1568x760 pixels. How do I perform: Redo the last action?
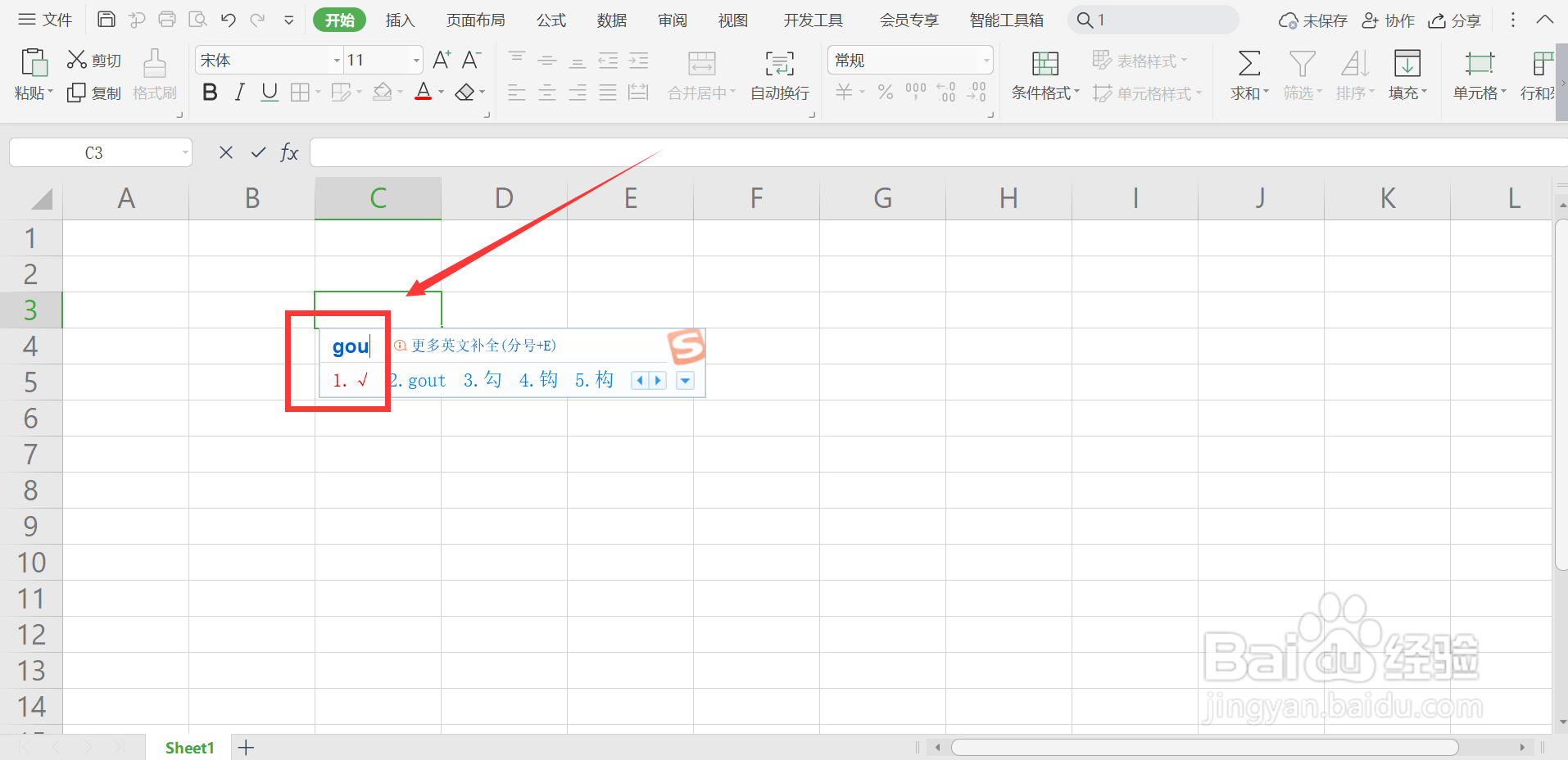coord(258,20)
